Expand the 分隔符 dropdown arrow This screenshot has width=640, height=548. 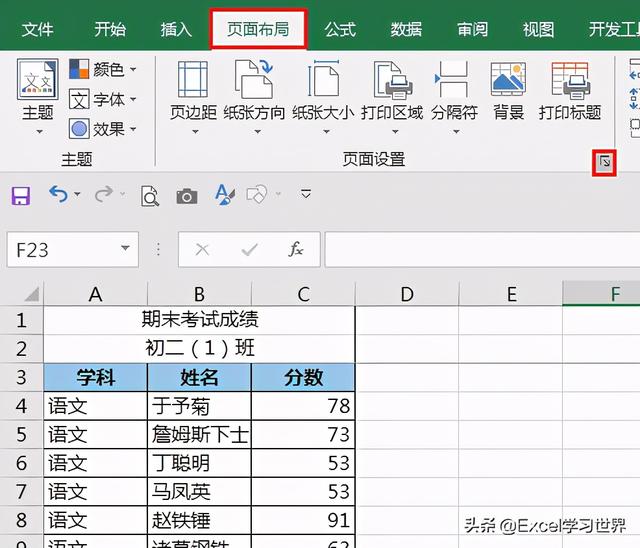click(456, 132)
